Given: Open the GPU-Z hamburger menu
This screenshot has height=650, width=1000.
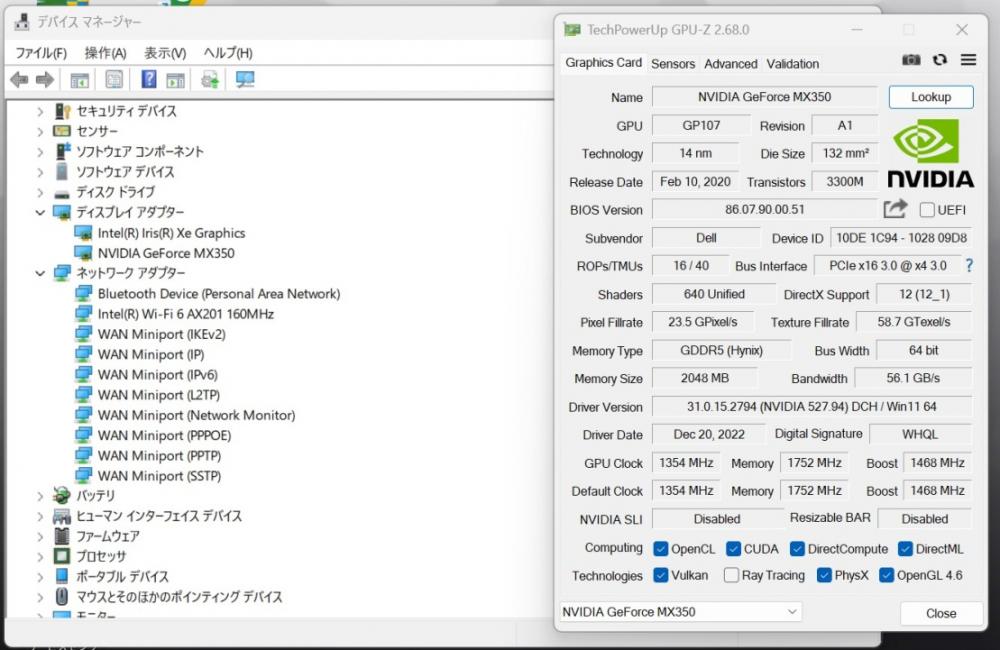Looking at the screenshot, I should pos(968,60).
